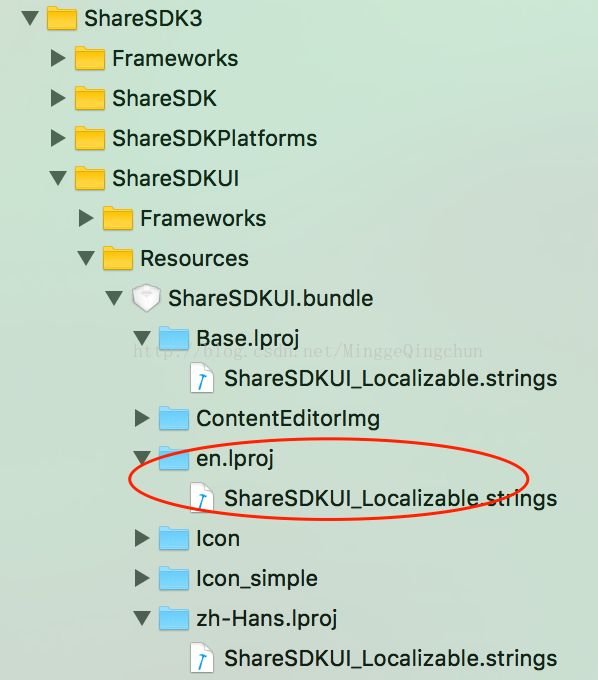
Task: Expand ShareSDKPlatforms folder disclosure triangle
Action: coord(58,138)
